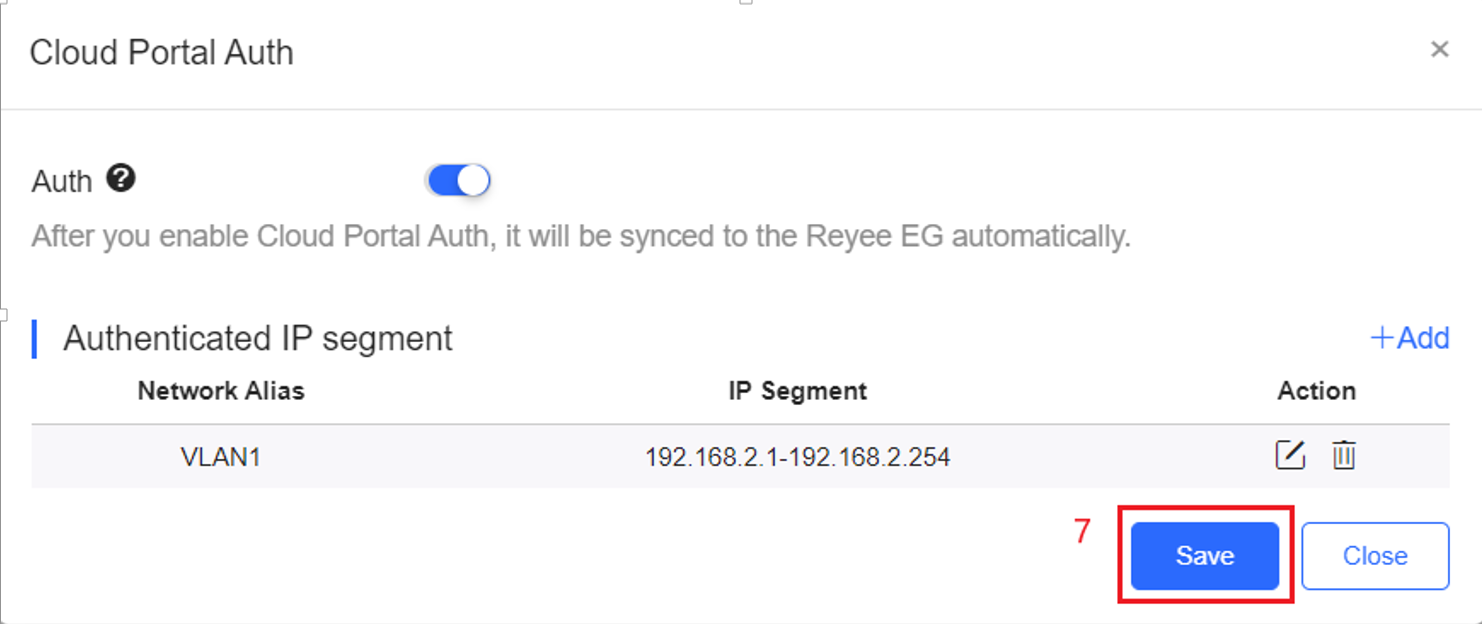Toggle the Auth switch off
1482x624 pixels.
pyautogui.click(x=458, y=181)
